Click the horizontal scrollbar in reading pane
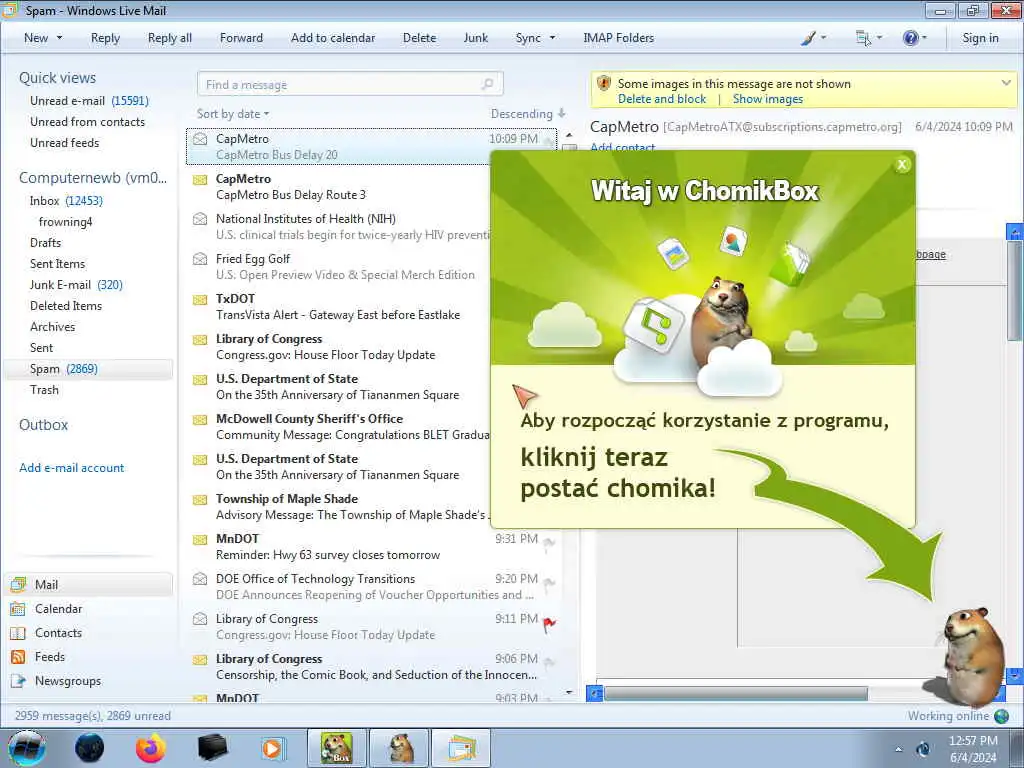The image size is (1024, 768). tap(735, 694)
